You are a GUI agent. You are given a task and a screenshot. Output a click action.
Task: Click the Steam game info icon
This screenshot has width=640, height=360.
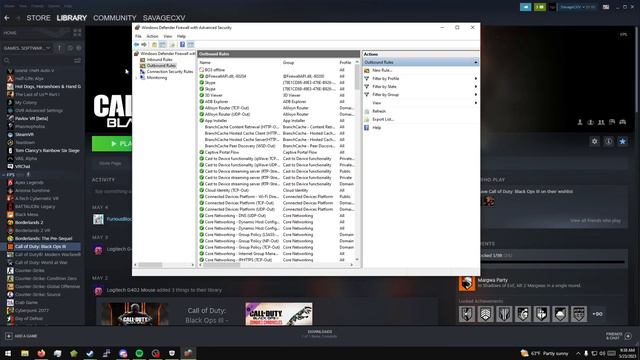pyautogui.click(x=609, y=141)
